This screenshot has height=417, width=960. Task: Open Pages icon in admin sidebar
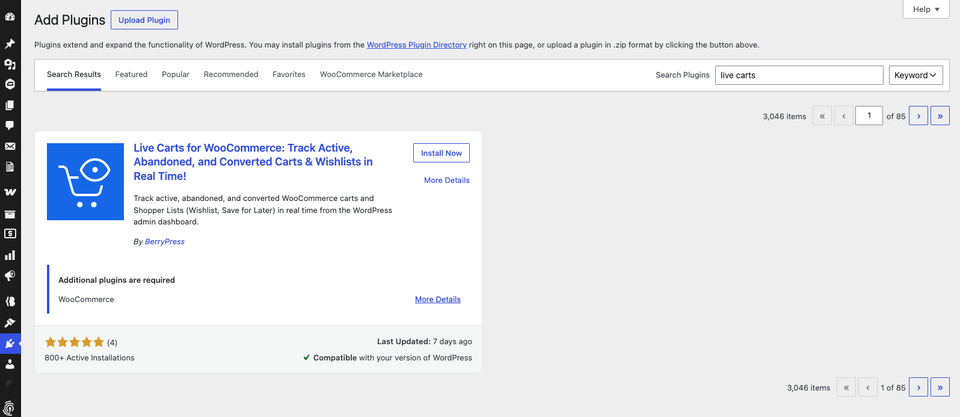[x=10, y=105]
